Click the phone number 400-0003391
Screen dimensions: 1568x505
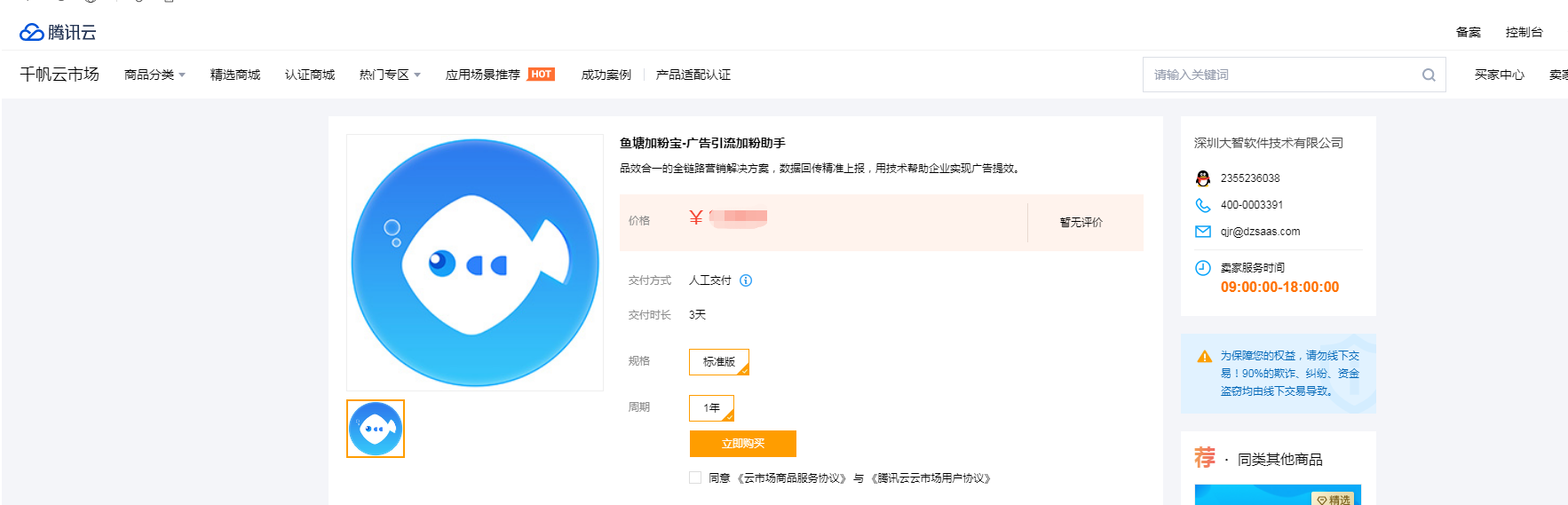1252,205
